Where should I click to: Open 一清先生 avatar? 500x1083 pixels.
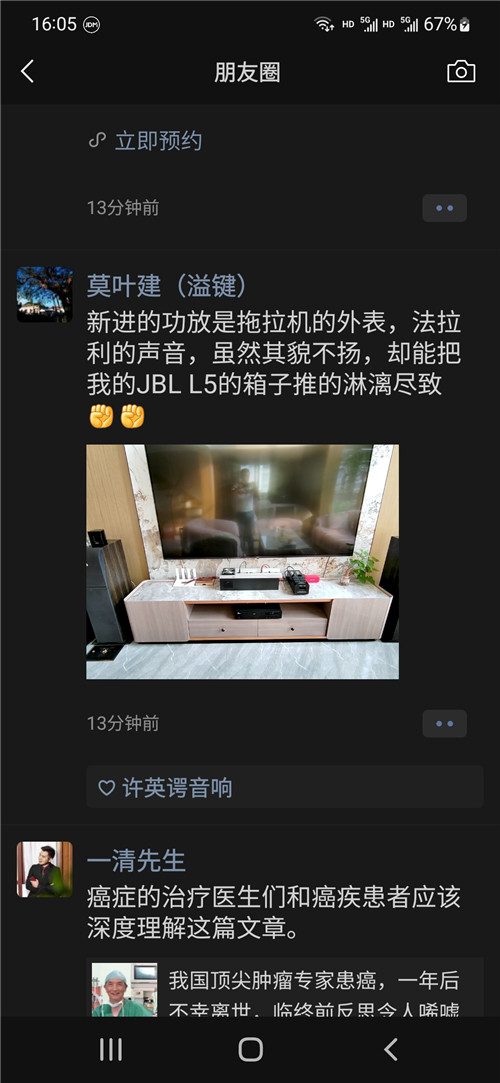tap(45, 869)
